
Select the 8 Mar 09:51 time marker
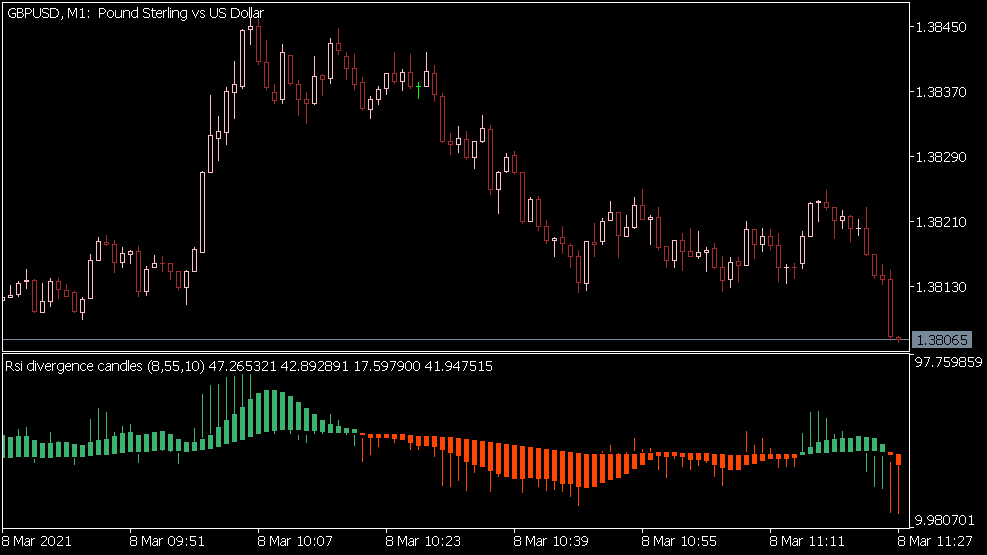(x=167, y=541)
